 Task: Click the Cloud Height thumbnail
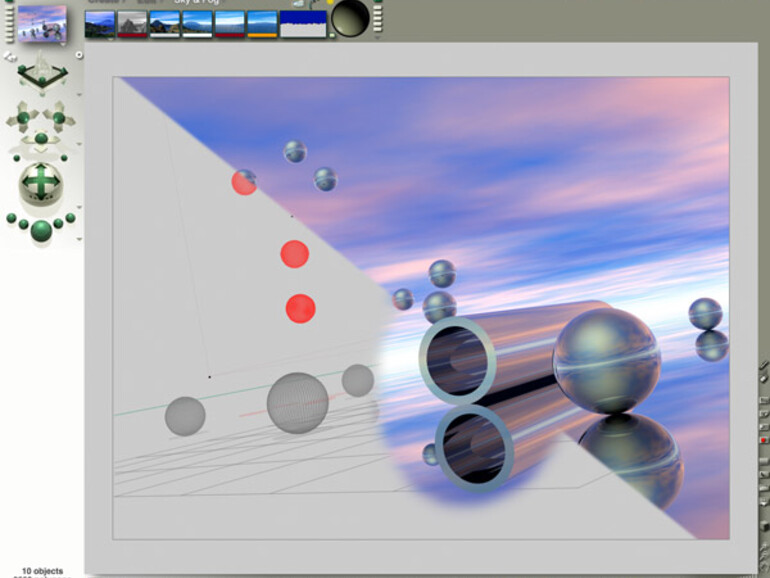coord(230,22)
